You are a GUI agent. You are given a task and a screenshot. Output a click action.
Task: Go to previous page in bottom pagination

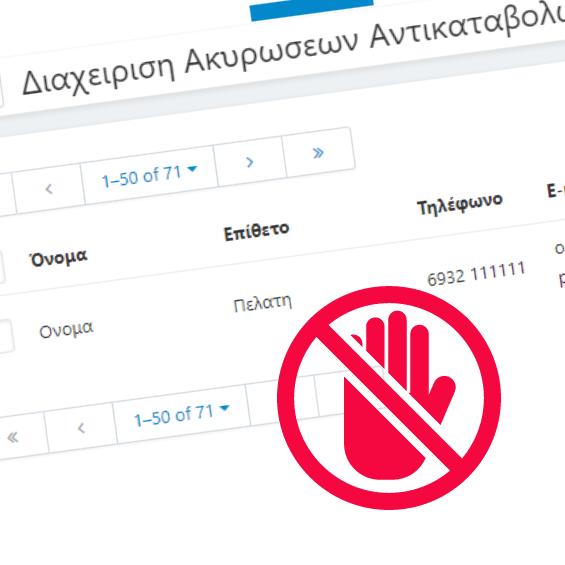81,428
